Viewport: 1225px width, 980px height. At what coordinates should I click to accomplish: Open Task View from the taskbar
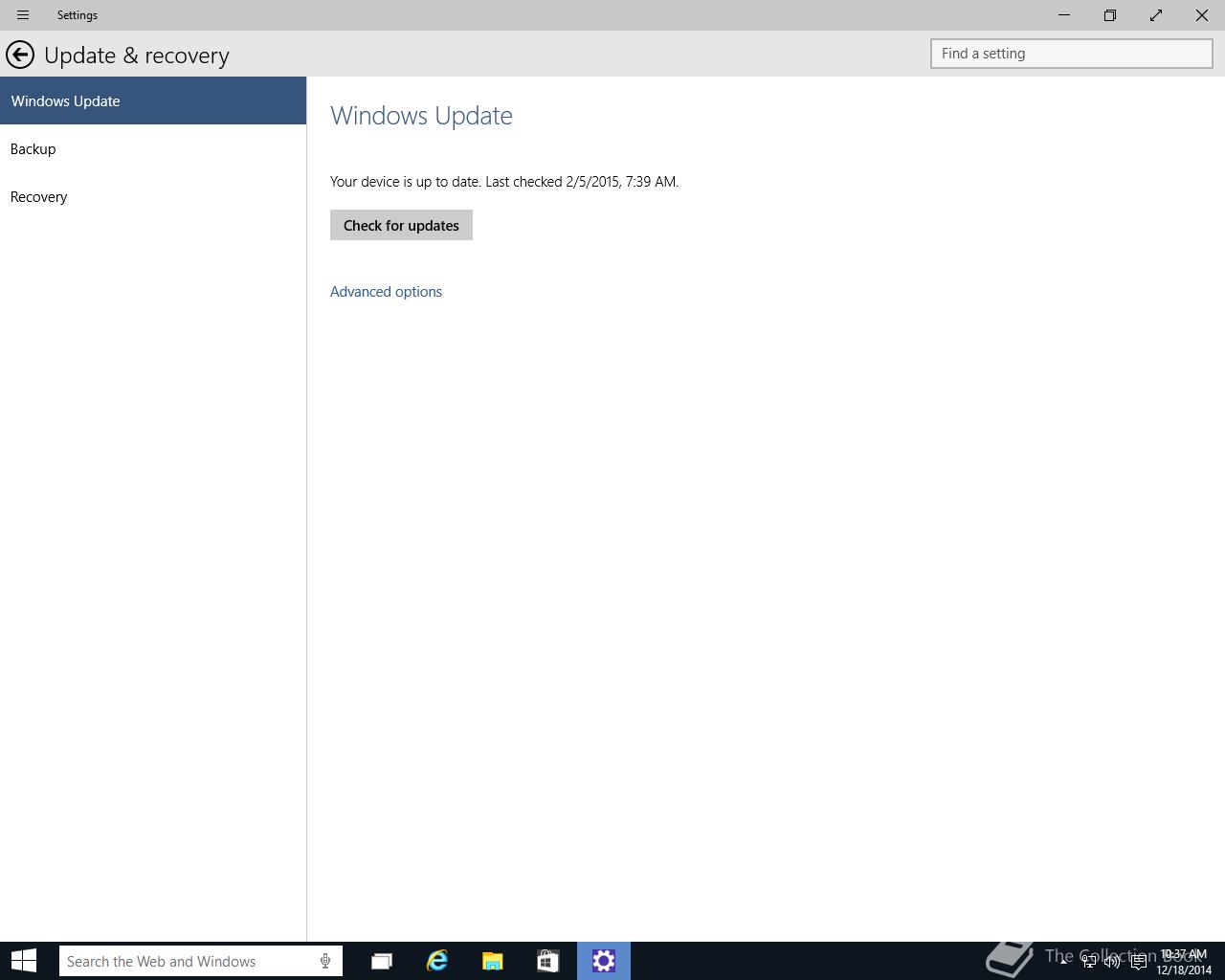(382, 961)
